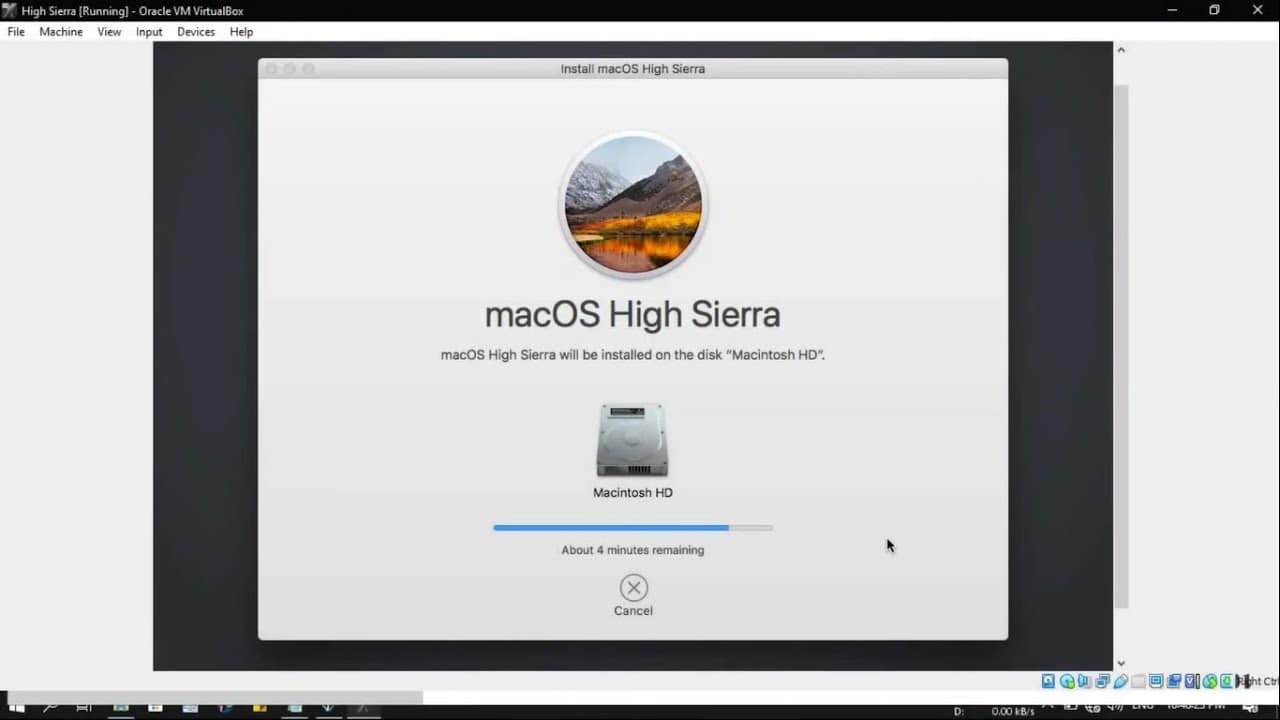Select the Macintosh HD disk icon
This screenshot has width=1280, height=720.
tap(632, 440)
